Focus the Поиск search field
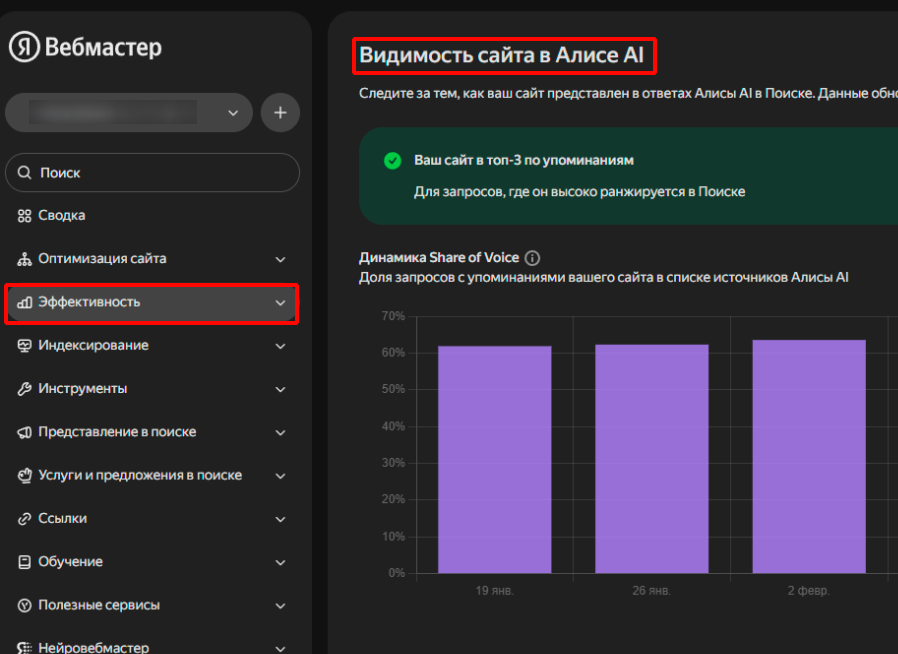 point(152,173)
